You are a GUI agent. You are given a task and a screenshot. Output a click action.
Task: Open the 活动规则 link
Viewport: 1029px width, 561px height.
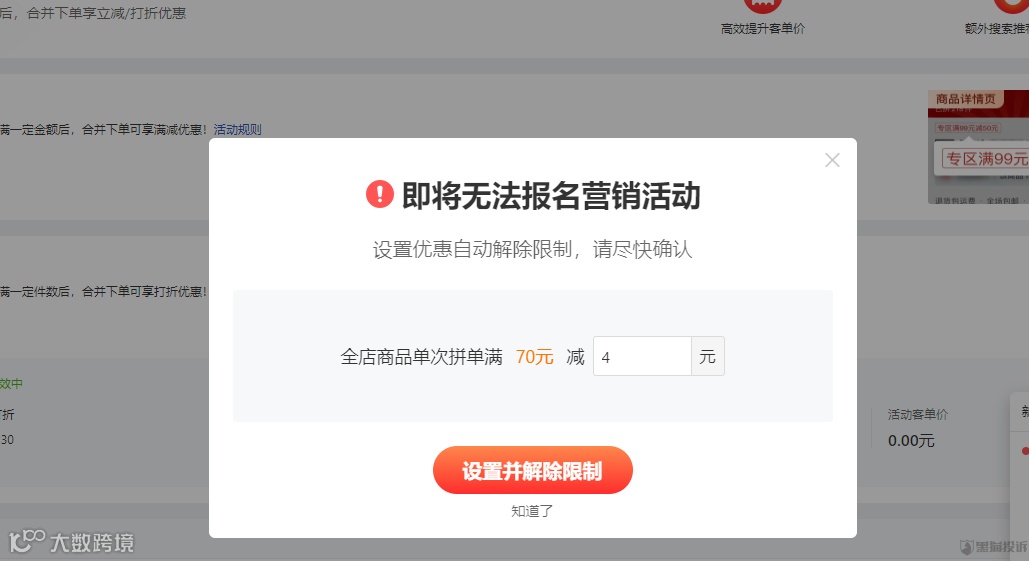238,129
